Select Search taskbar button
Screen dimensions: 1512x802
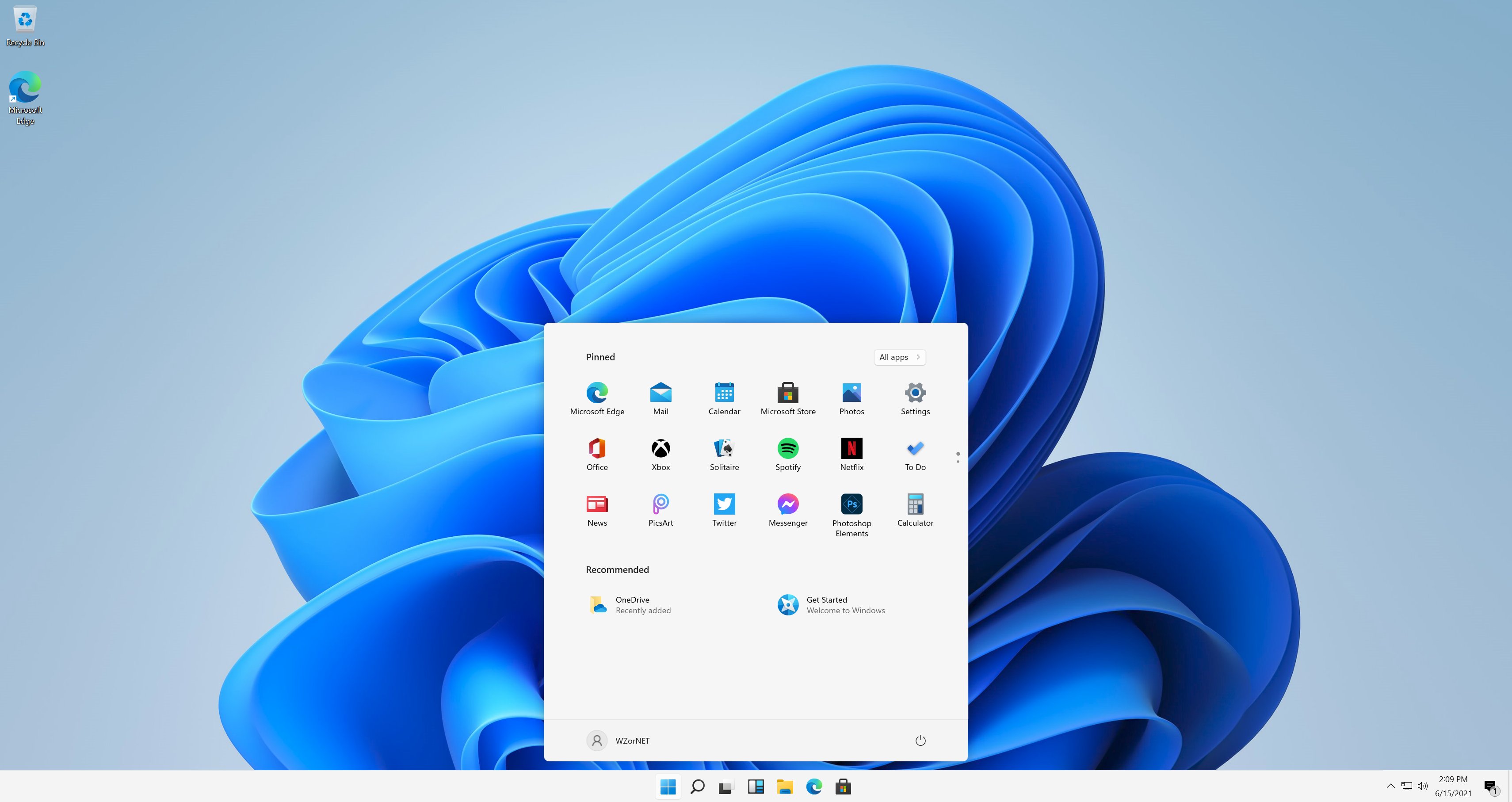(697, 786)
